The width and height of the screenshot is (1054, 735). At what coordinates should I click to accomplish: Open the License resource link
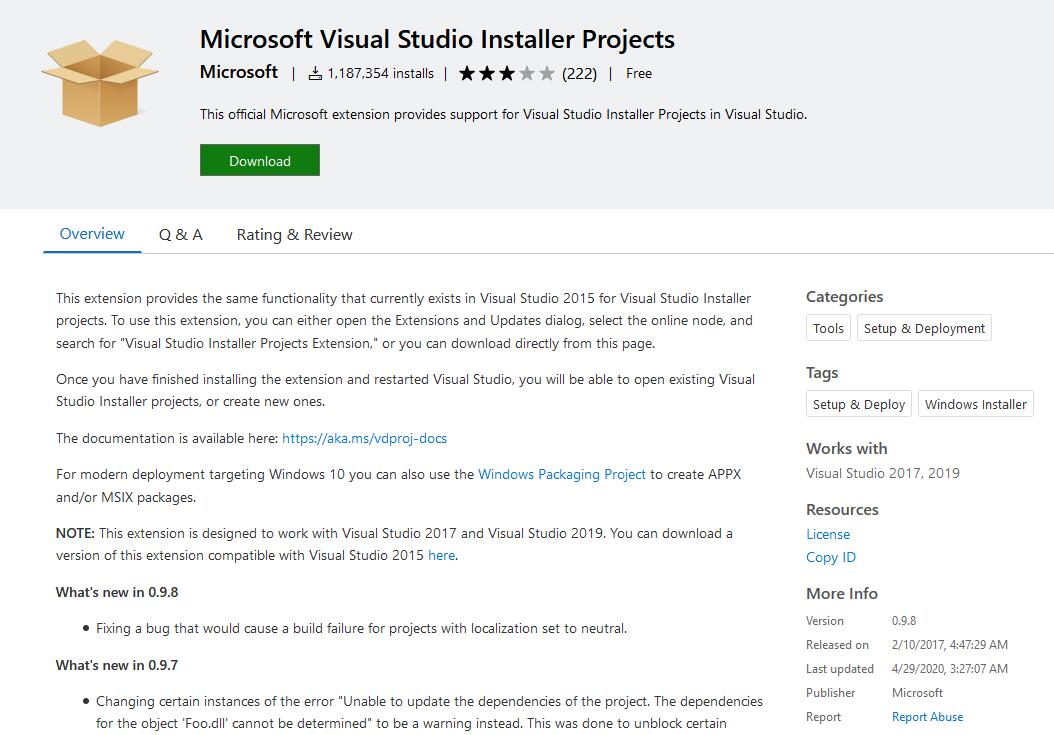click(828, 534)
